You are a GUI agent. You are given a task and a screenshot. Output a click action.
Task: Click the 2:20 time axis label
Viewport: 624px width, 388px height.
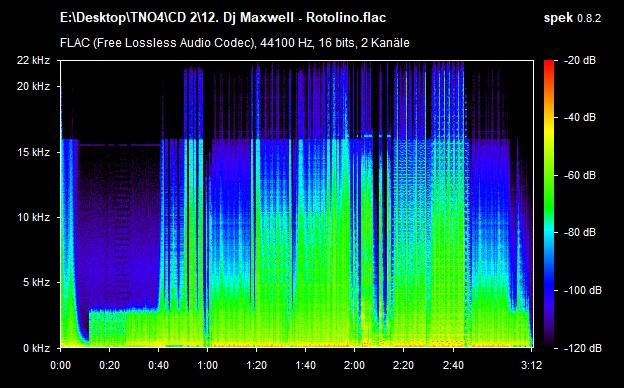pos(404,365)
